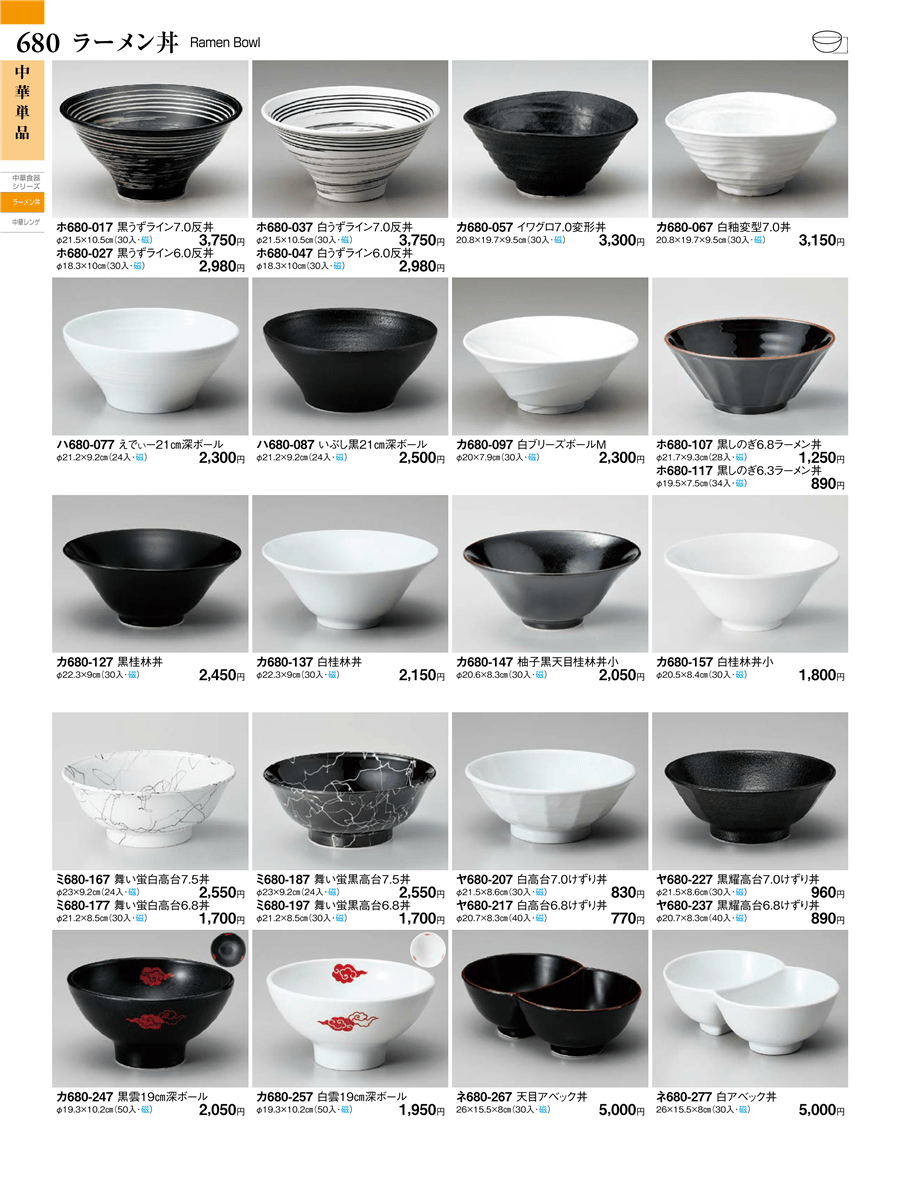Click small round inset on 黒雲 bowl photo
Viewport: 900px width, 1187px height.
[x=229, y=949]
